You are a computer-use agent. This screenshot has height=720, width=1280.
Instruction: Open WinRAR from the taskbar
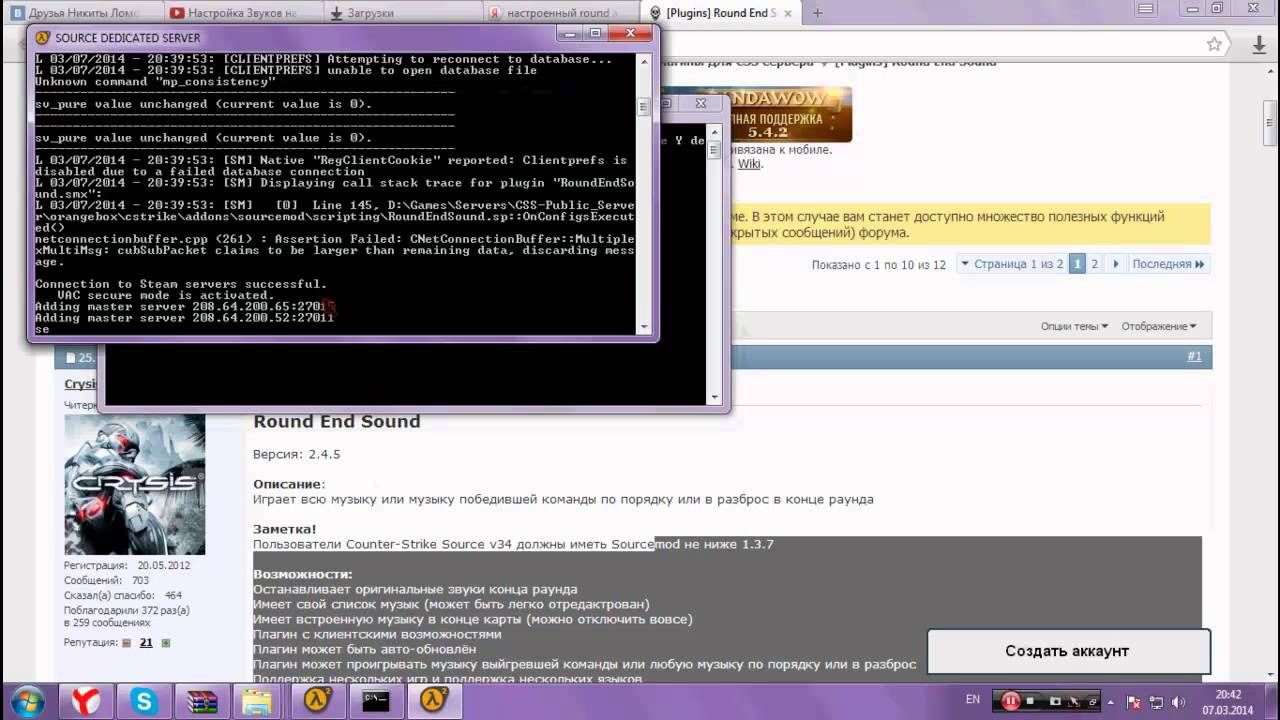coord(202,700)
